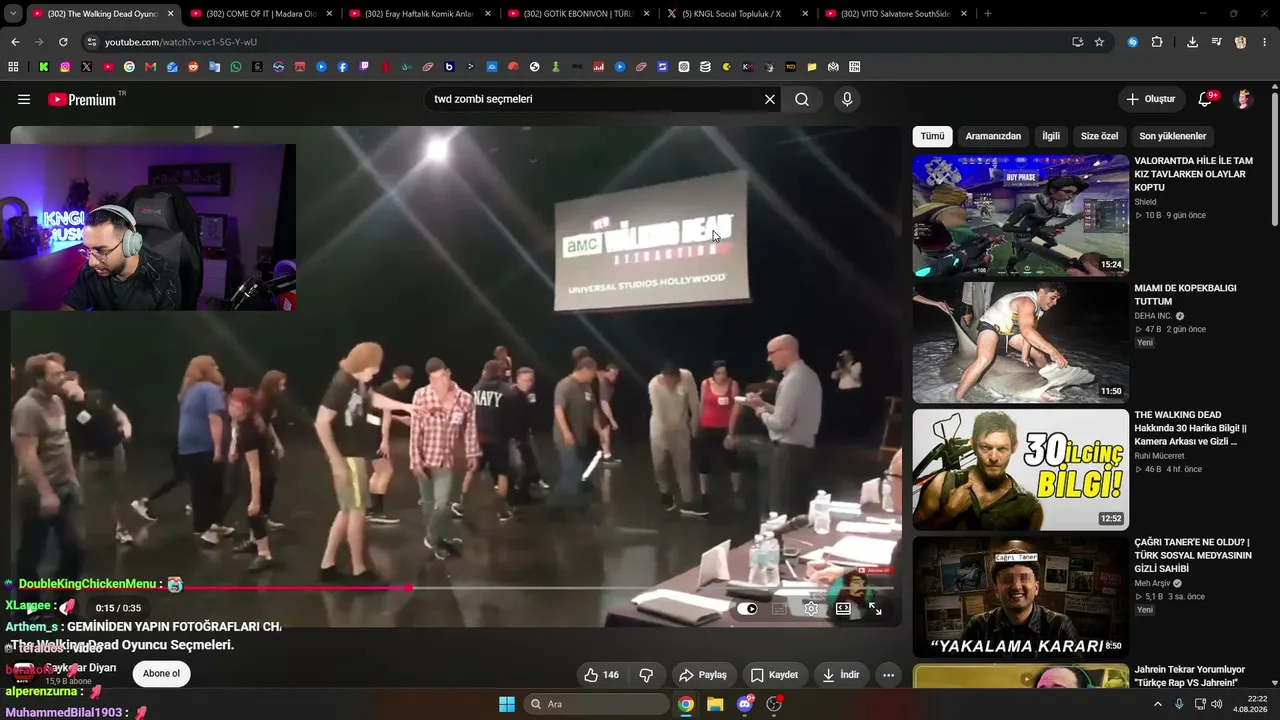
Task: Enter fullscreen video mode
Action: 875,608
